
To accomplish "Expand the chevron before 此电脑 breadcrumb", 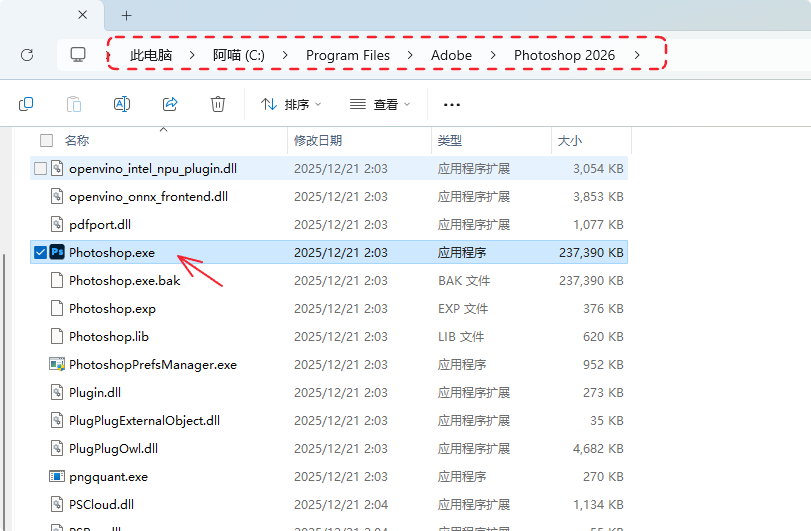I will 109,55.
